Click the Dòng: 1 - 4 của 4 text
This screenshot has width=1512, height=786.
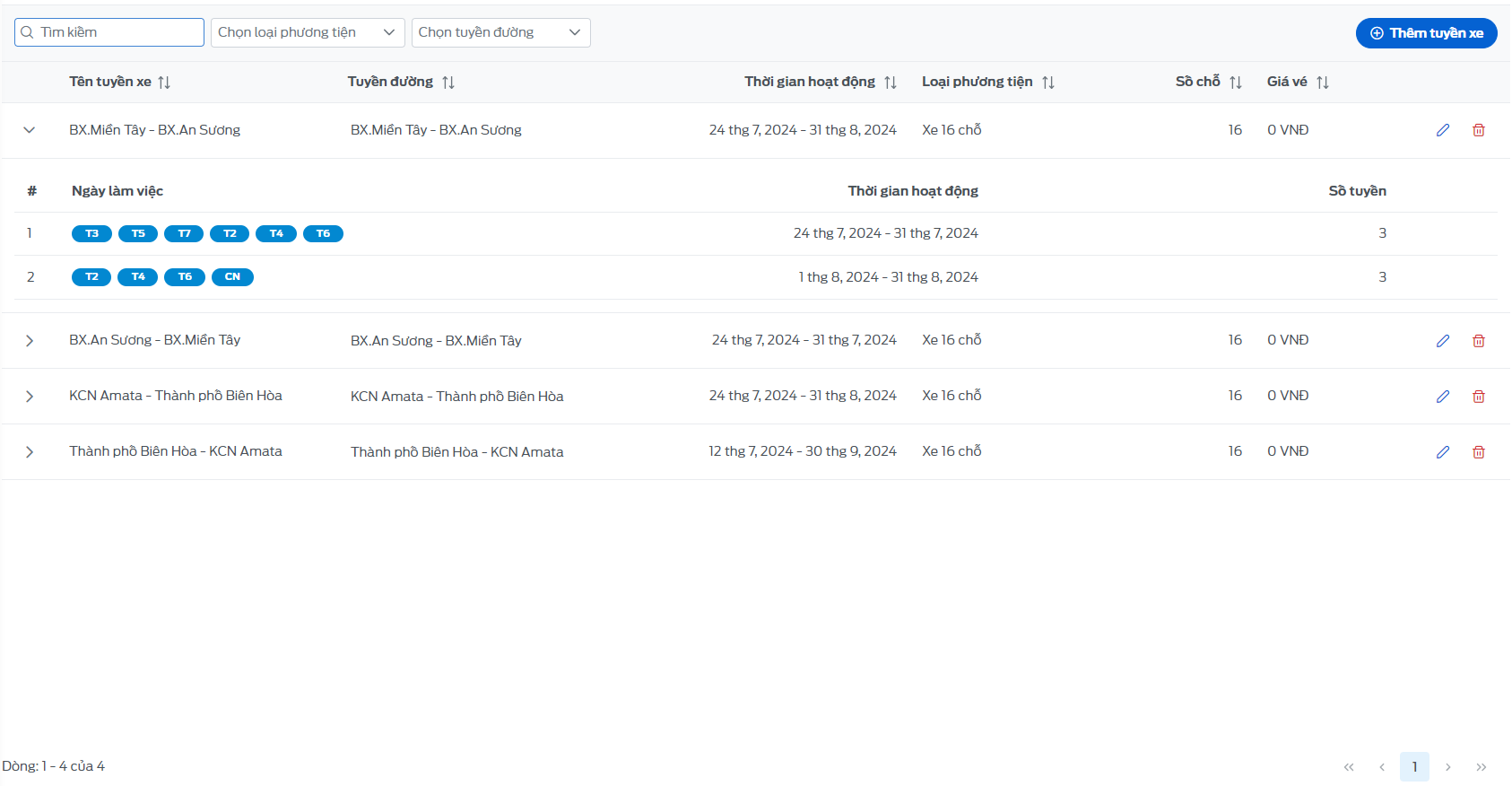click(54, 766)
